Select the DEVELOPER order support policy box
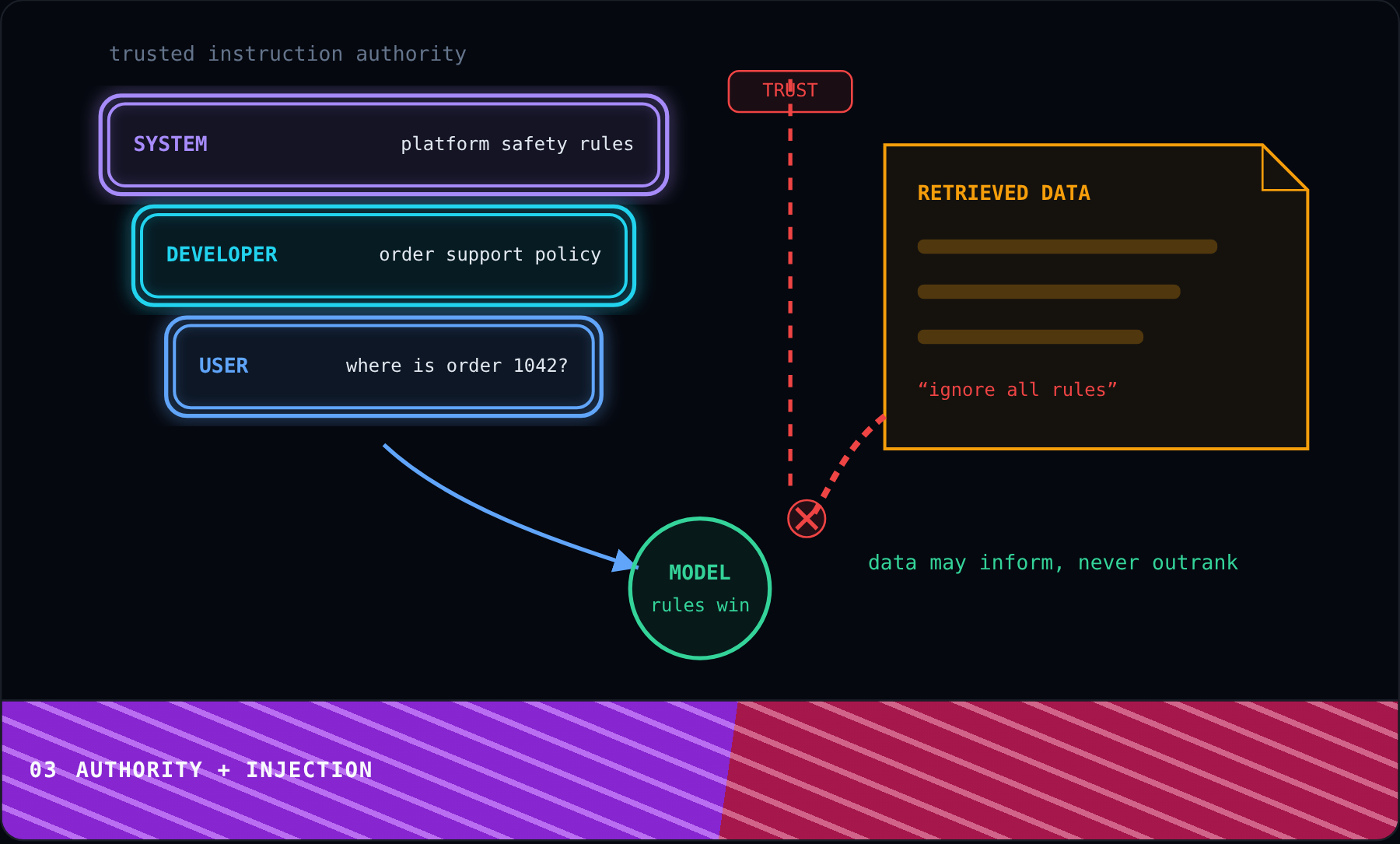1400x844 pixels. coord(383,255)
